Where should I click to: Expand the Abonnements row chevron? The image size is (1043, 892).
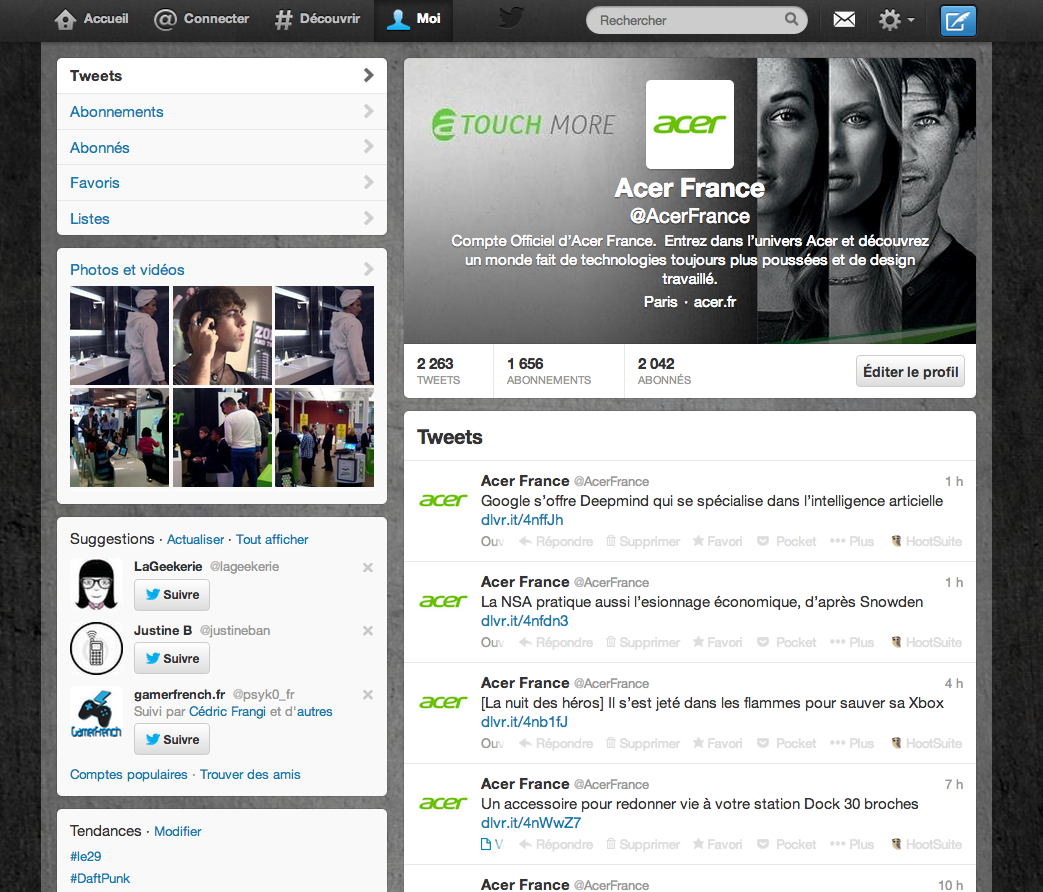click(369, 111)
